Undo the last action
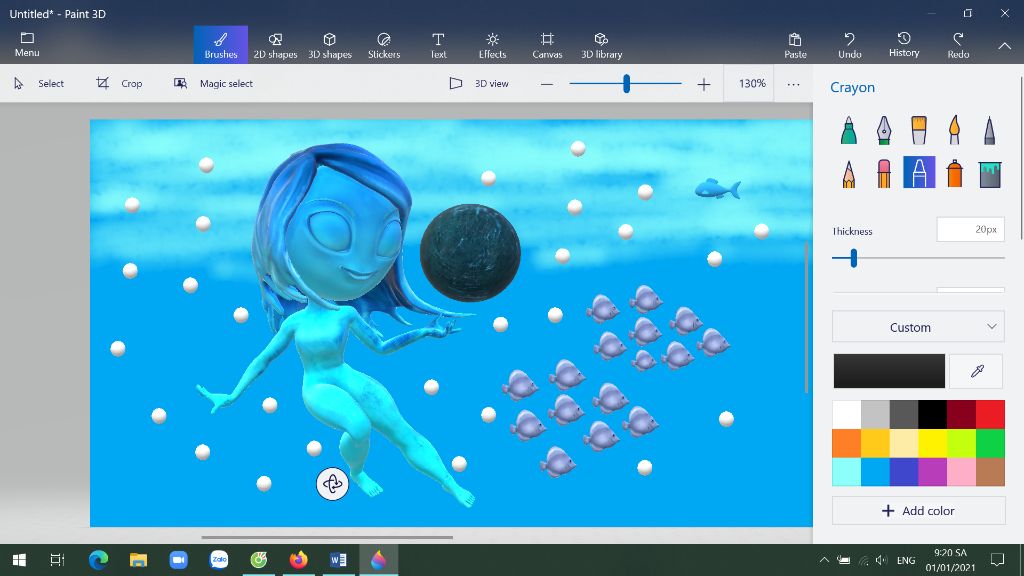The height and width of the screenshot is (576, 1024). 850,45
